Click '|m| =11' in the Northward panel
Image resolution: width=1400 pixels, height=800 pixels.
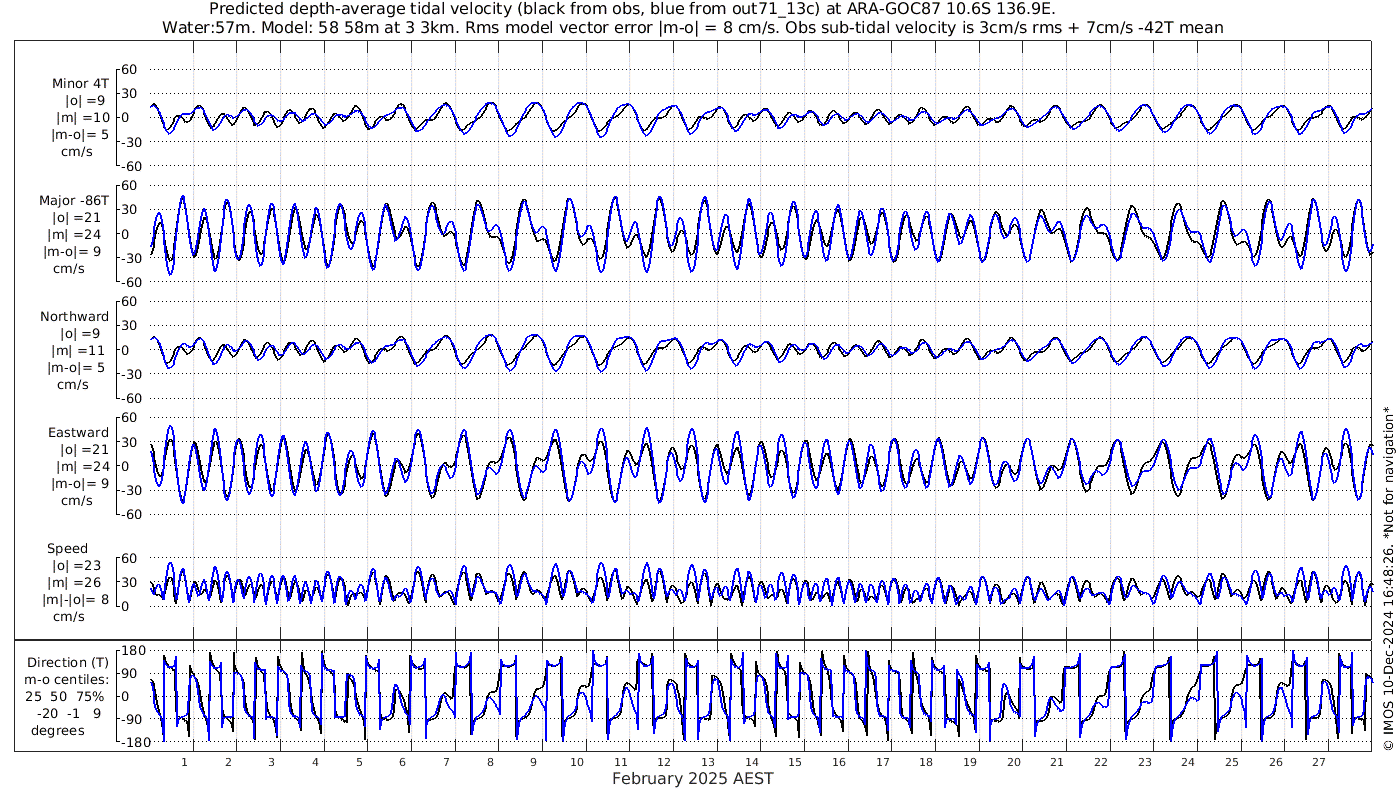pyautogui.click(x=83, y=350)
